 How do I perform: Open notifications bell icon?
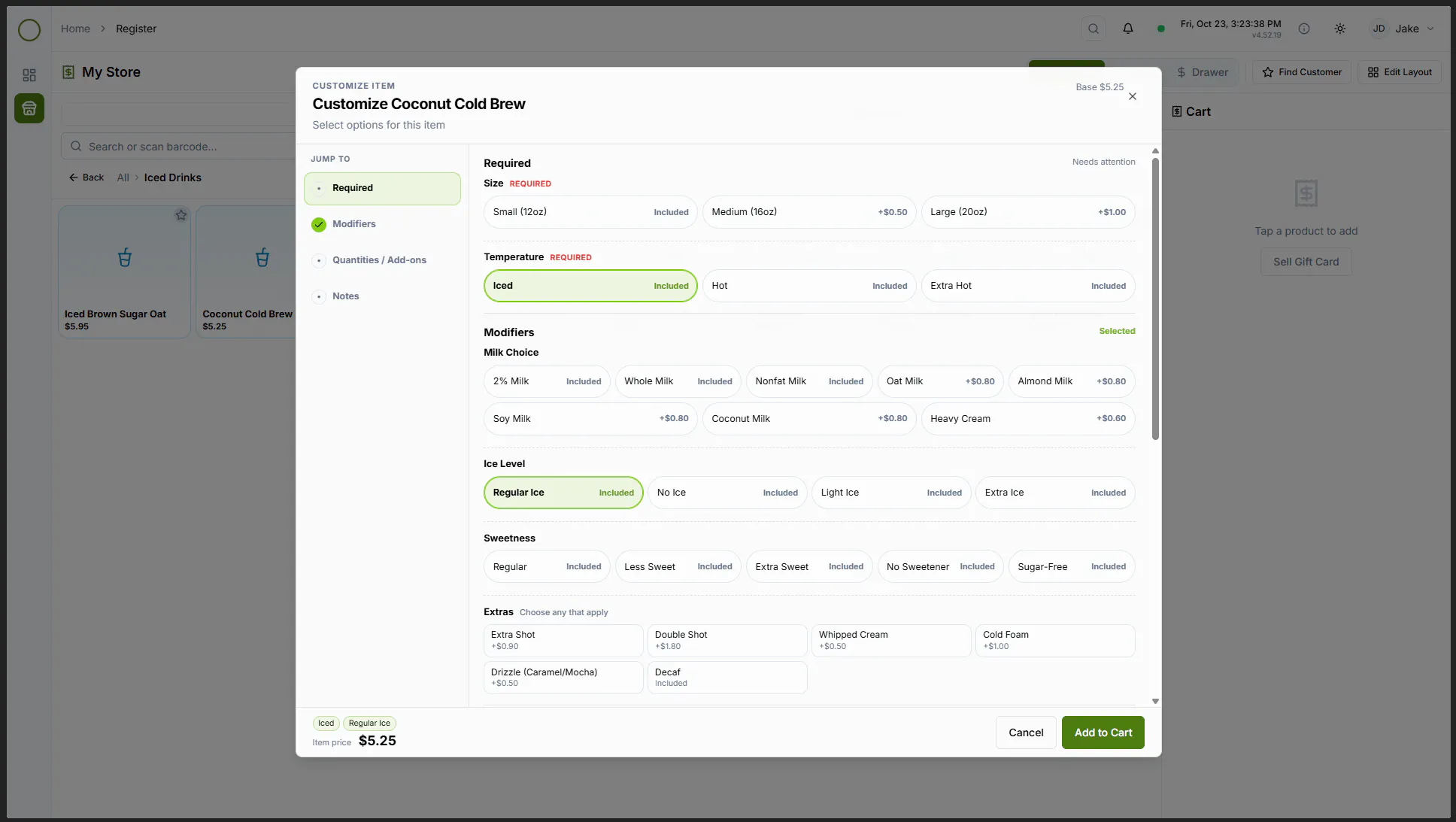coord(1128,29)
